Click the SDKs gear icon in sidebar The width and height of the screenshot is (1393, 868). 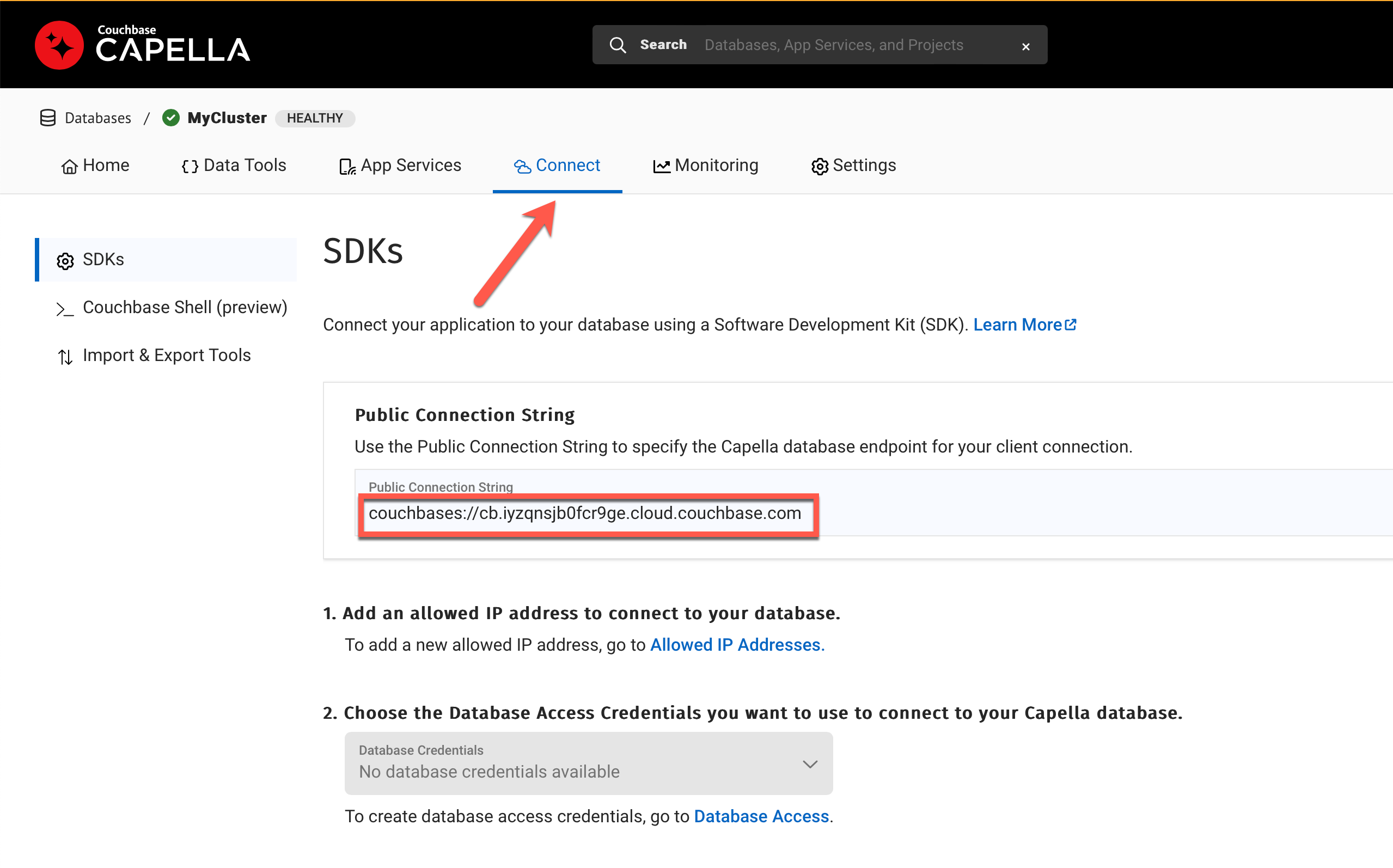click(65, 261)
